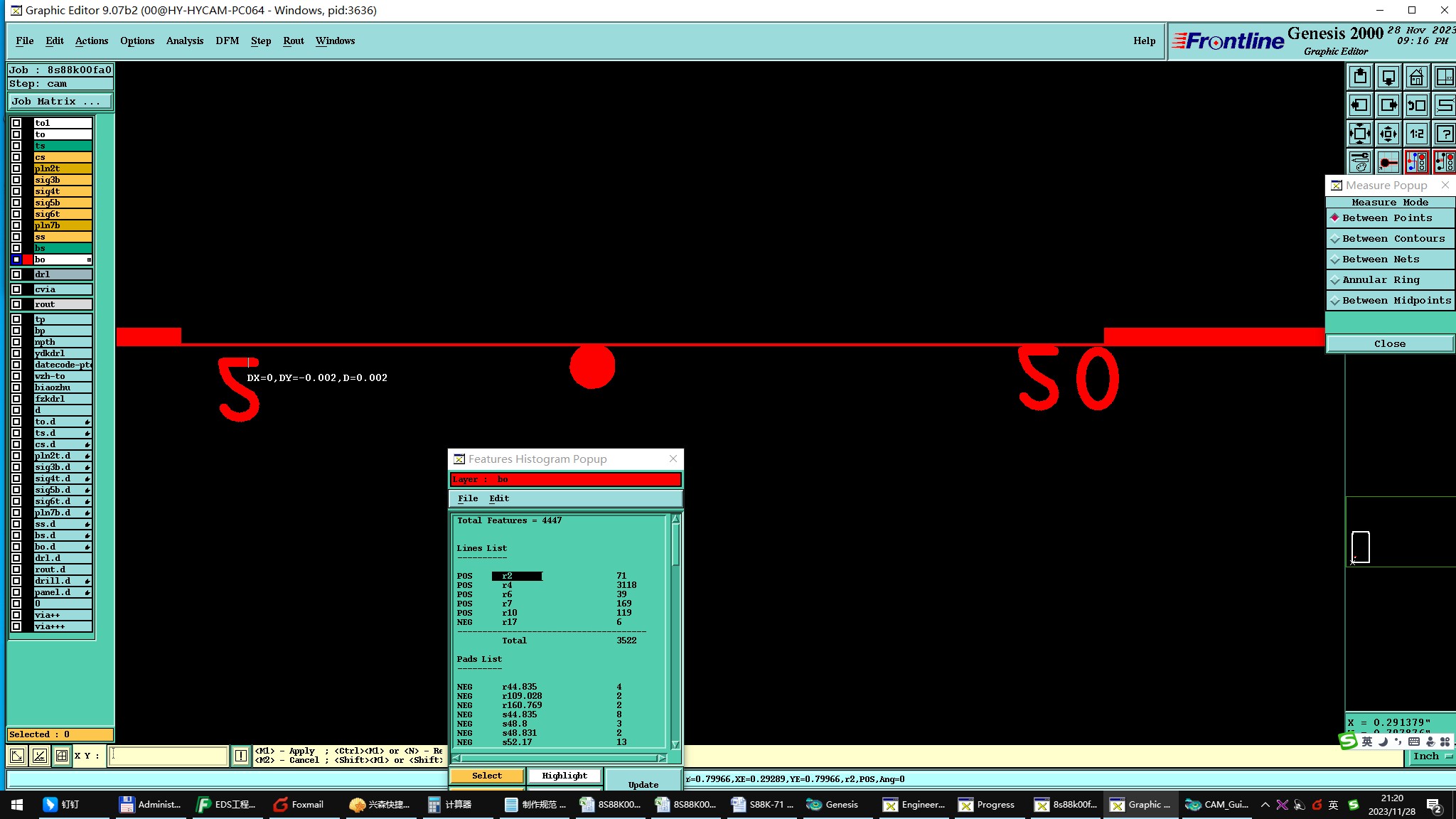Close the Measure Popup via Close button

click(1390, 344)
